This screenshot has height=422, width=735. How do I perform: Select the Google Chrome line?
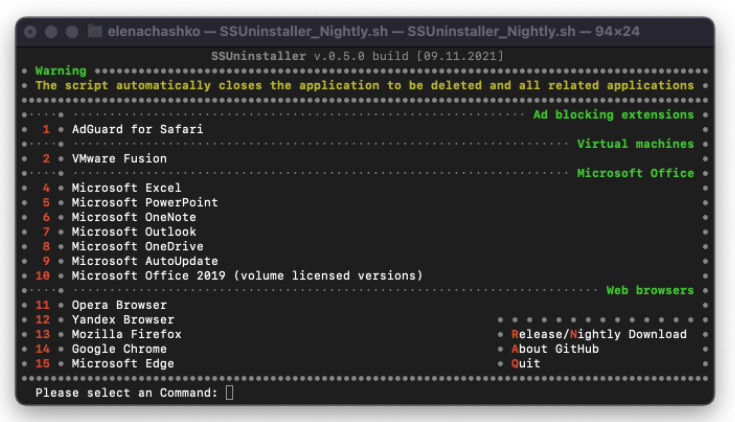coord(119,349)
